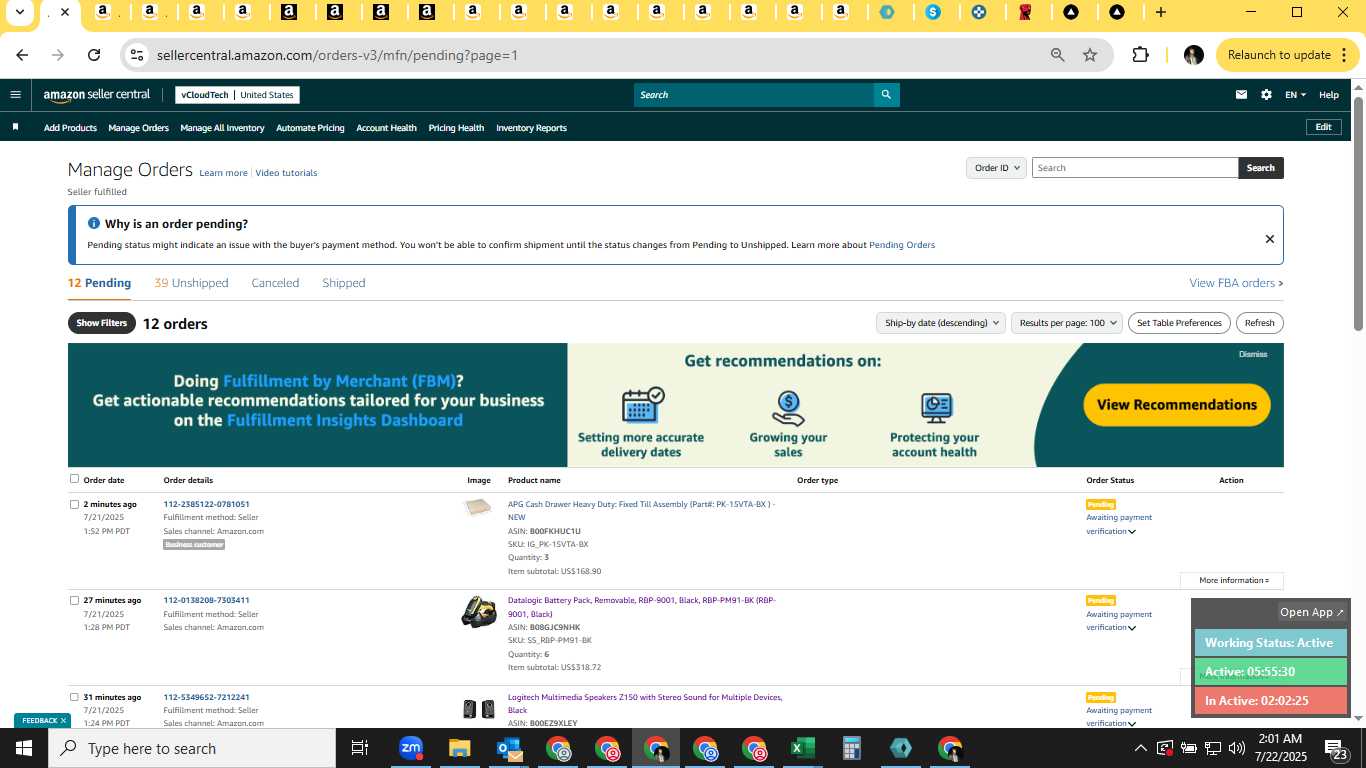Open Zoom from the taskbar

(x=410, y=748)
